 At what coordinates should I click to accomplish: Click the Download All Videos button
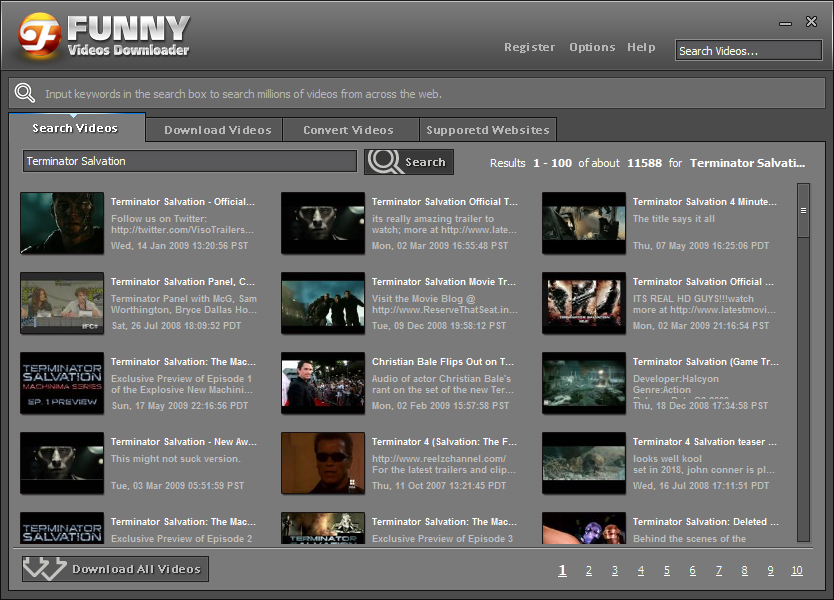(115, 569)
